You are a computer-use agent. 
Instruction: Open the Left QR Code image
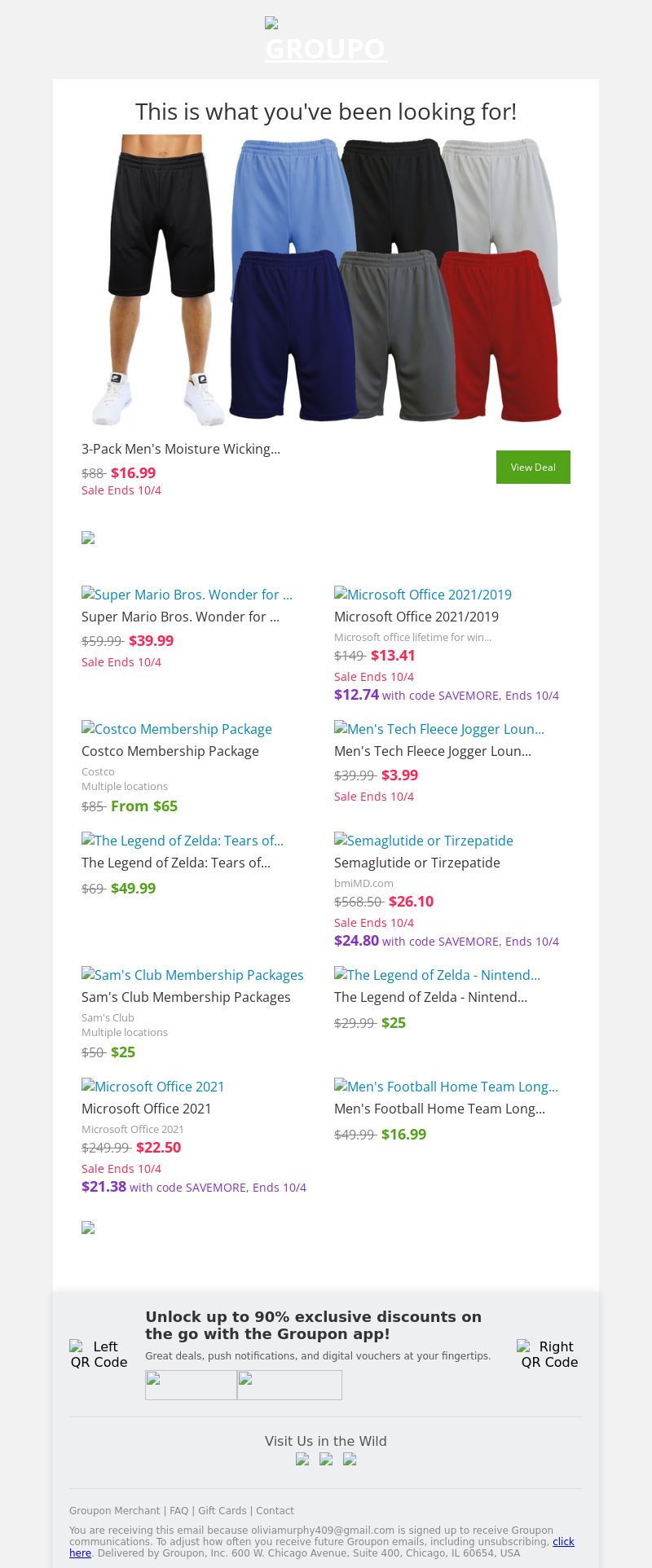tap(99, 1355)
